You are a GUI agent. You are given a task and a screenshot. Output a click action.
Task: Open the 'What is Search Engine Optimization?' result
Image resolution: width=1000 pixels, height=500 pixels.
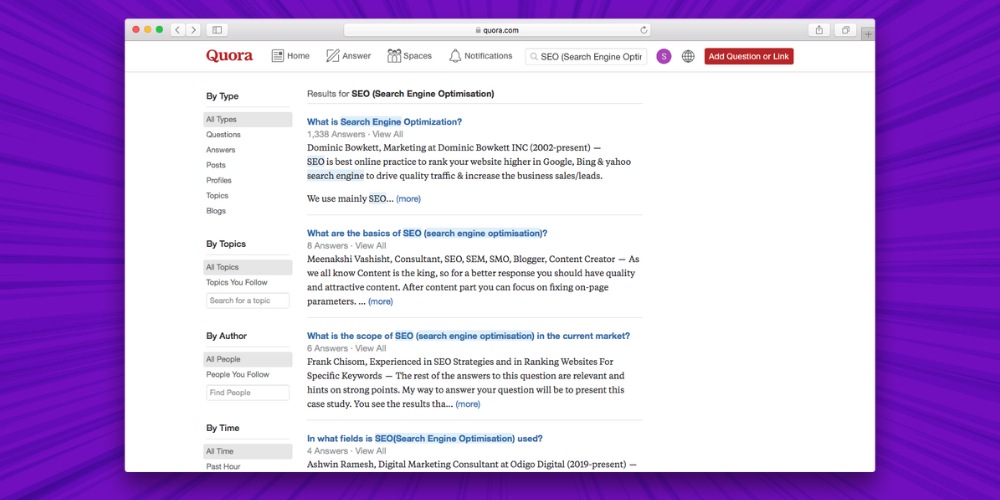click(x=384, y=122)
